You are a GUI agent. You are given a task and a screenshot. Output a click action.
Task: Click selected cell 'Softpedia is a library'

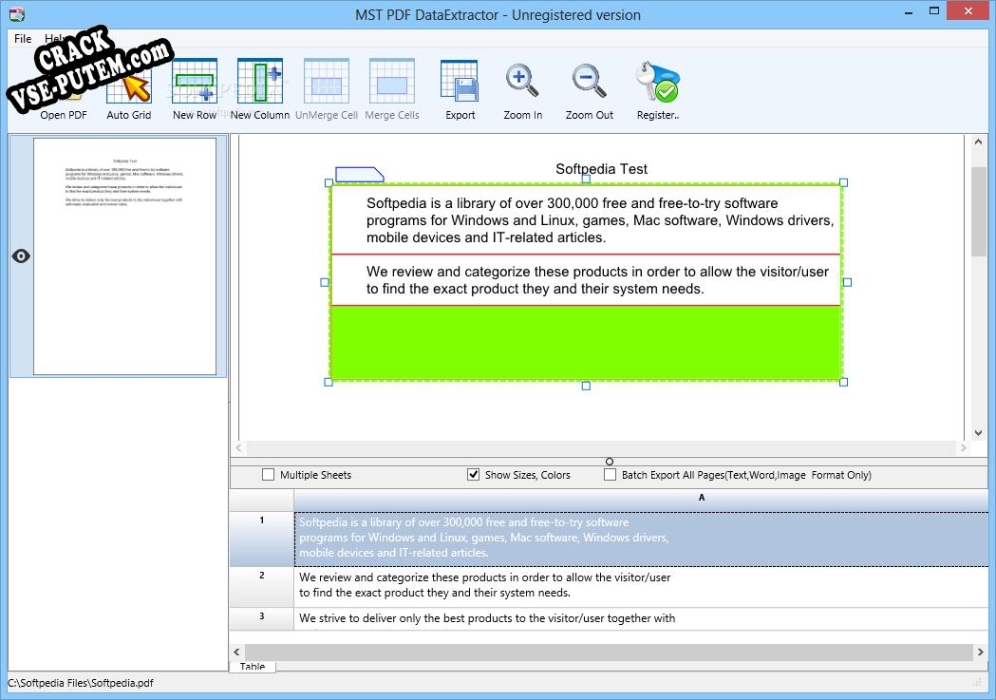[x=641, y=539]
